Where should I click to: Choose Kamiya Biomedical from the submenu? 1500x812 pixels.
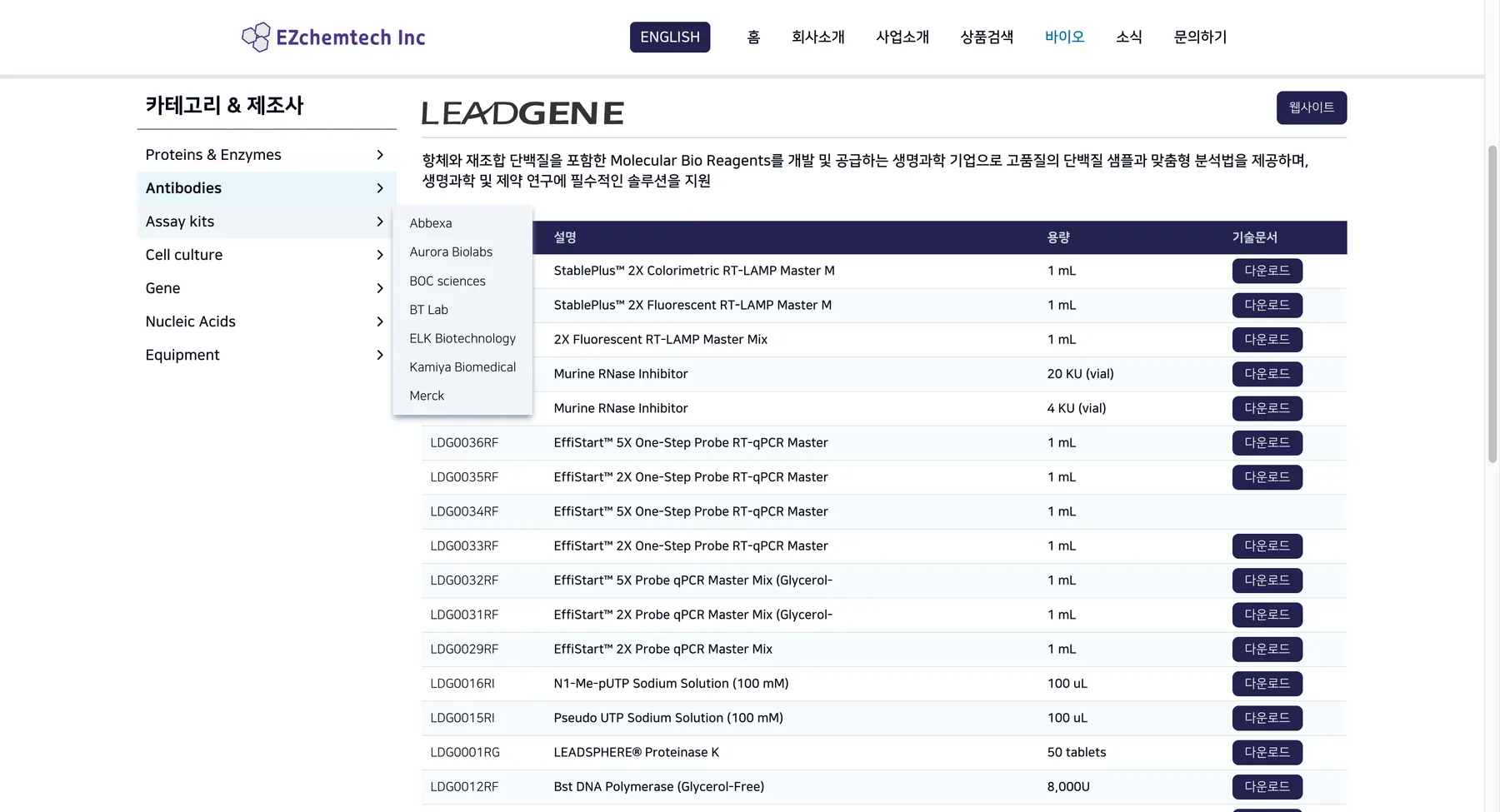coord(462,367)
